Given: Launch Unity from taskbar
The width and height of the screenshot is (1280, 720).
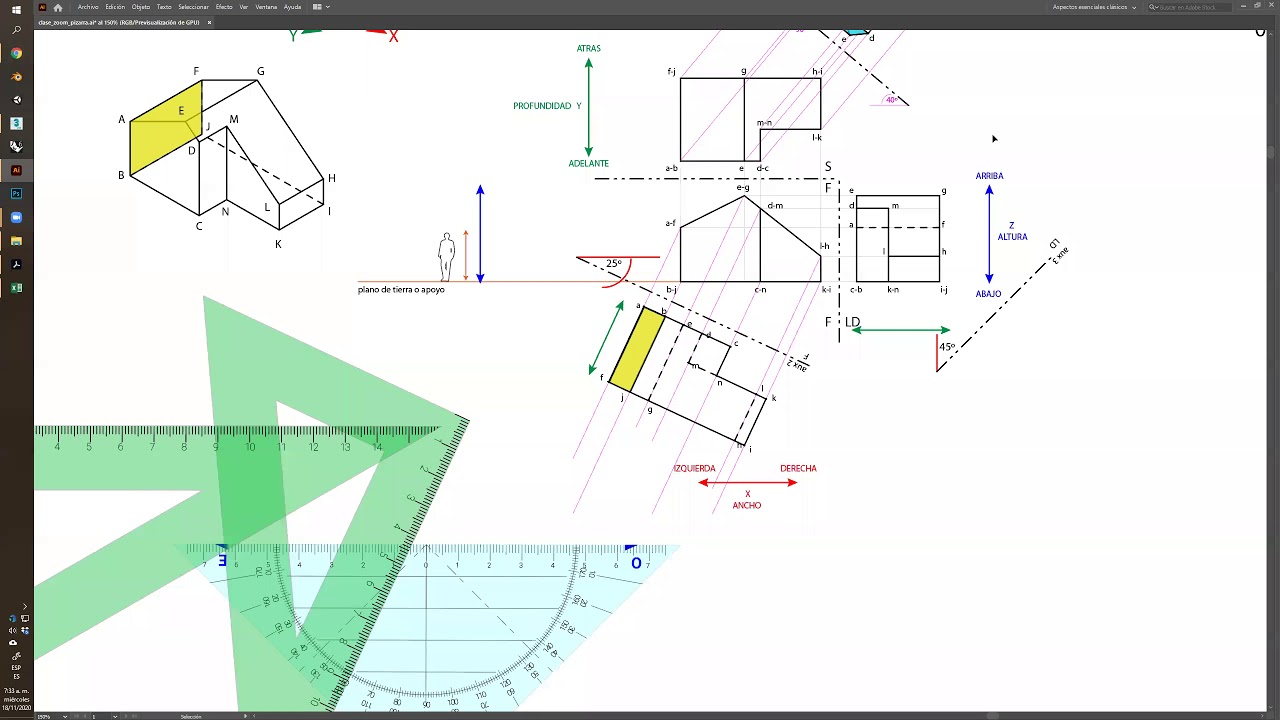Looking at the screenshot, I should (x=16, y=100).
